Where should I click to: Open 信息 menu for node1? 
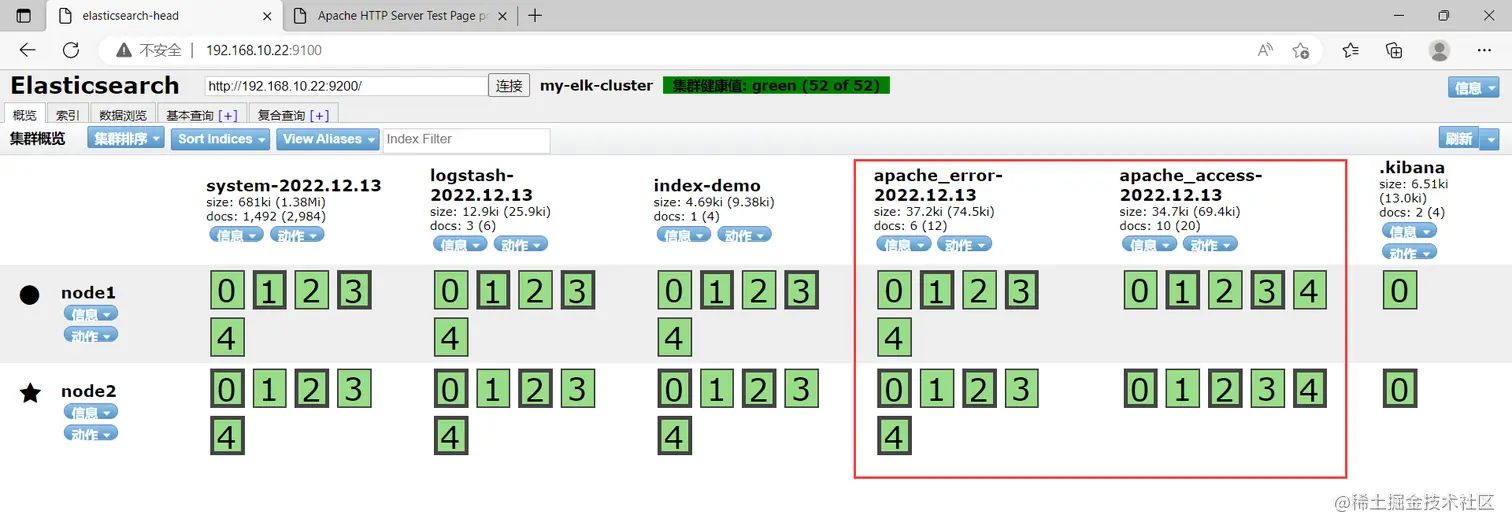click(x=91, y=313)
